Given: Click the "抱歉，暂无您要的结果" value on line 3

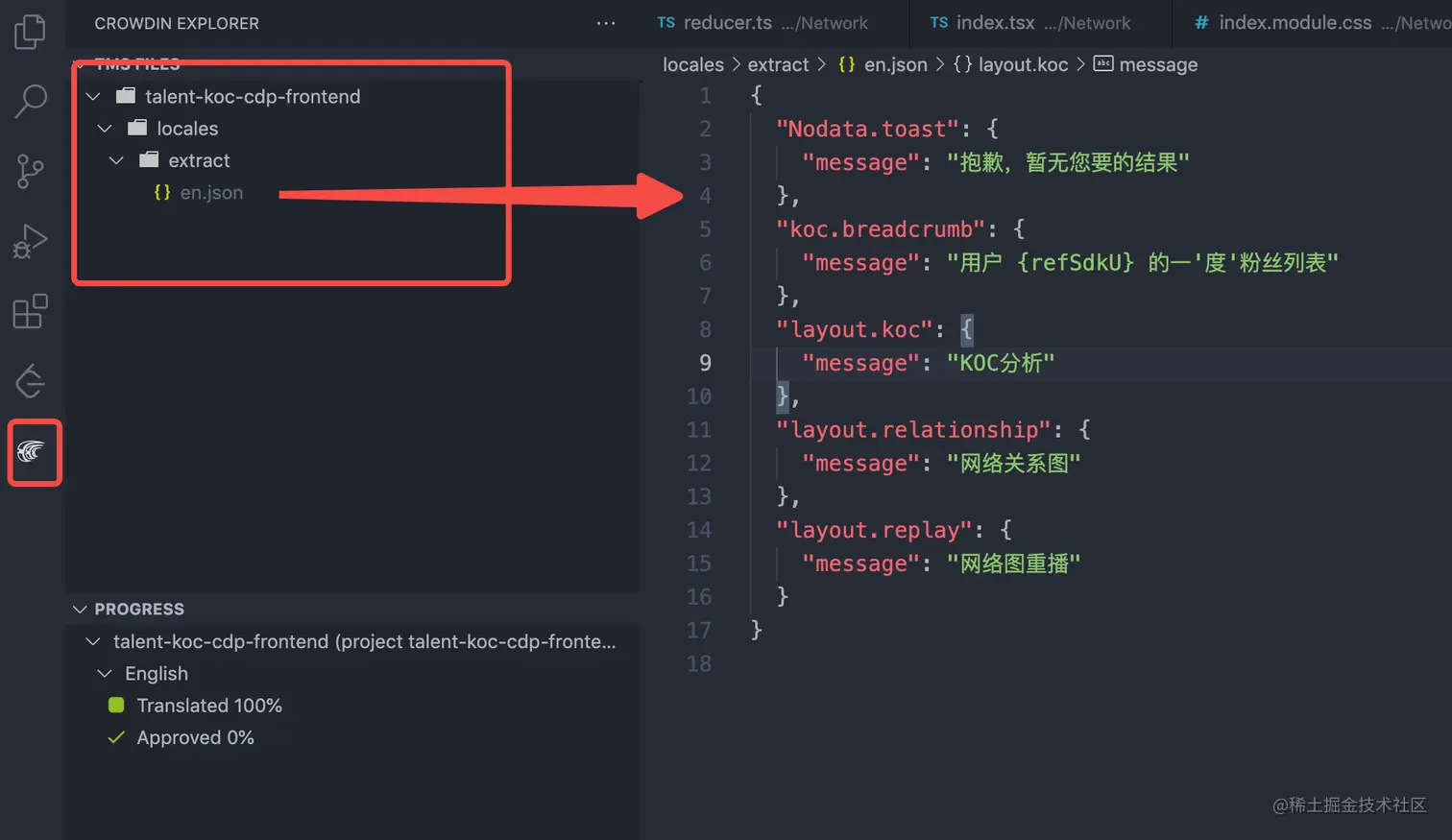Looking at the screenshot, I should [1068, 162].
